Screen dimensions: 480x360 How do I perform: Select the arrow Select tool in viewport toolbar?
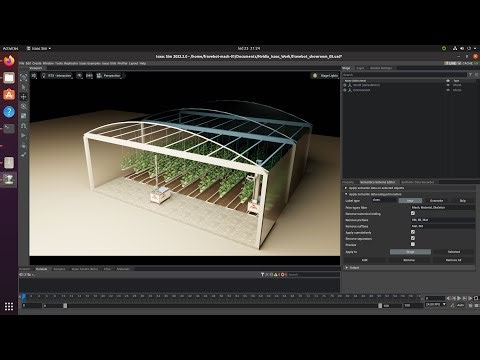point(24,87)
